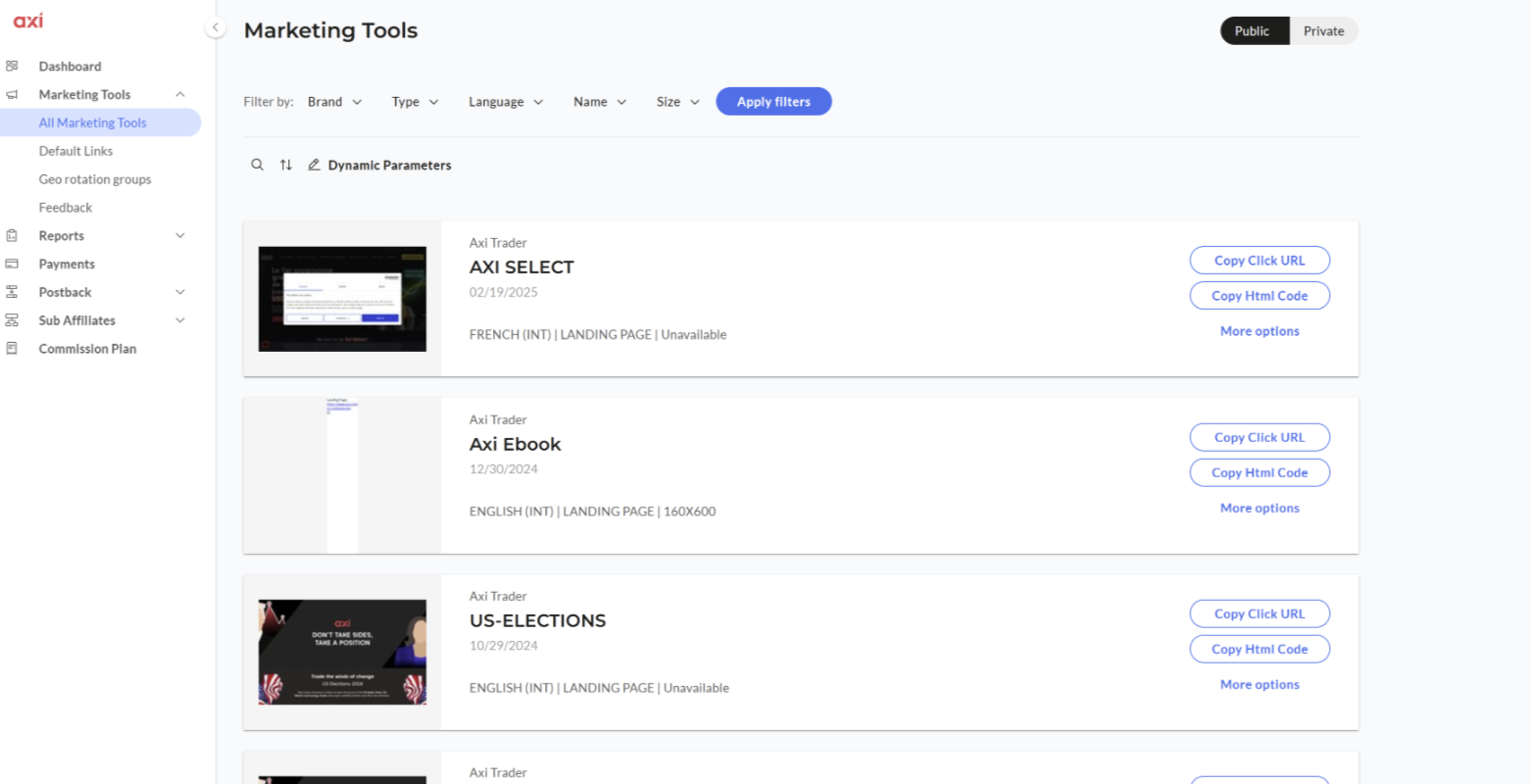Click the Apply filters button
The height and width of the screenshot is (784, 1531).
tap(773, 101)
